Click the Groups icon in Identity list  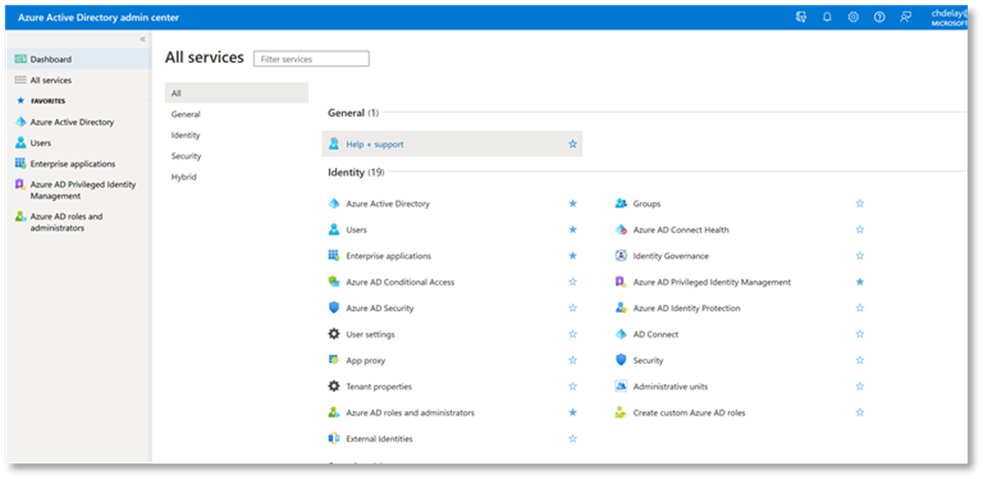tap(621, 204)
